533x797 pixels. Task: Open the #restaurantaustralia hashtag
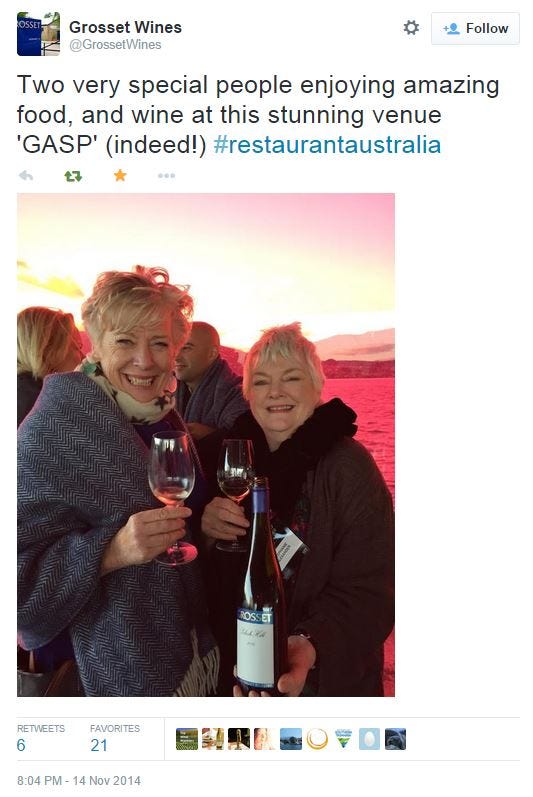pyautogui.click(x=327, y=144)
